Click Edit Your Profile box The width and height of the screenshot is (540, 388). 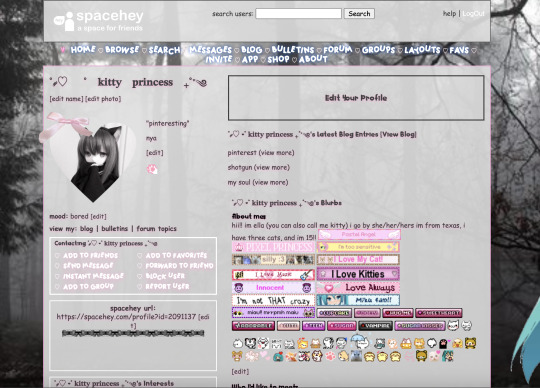point(356,98)
